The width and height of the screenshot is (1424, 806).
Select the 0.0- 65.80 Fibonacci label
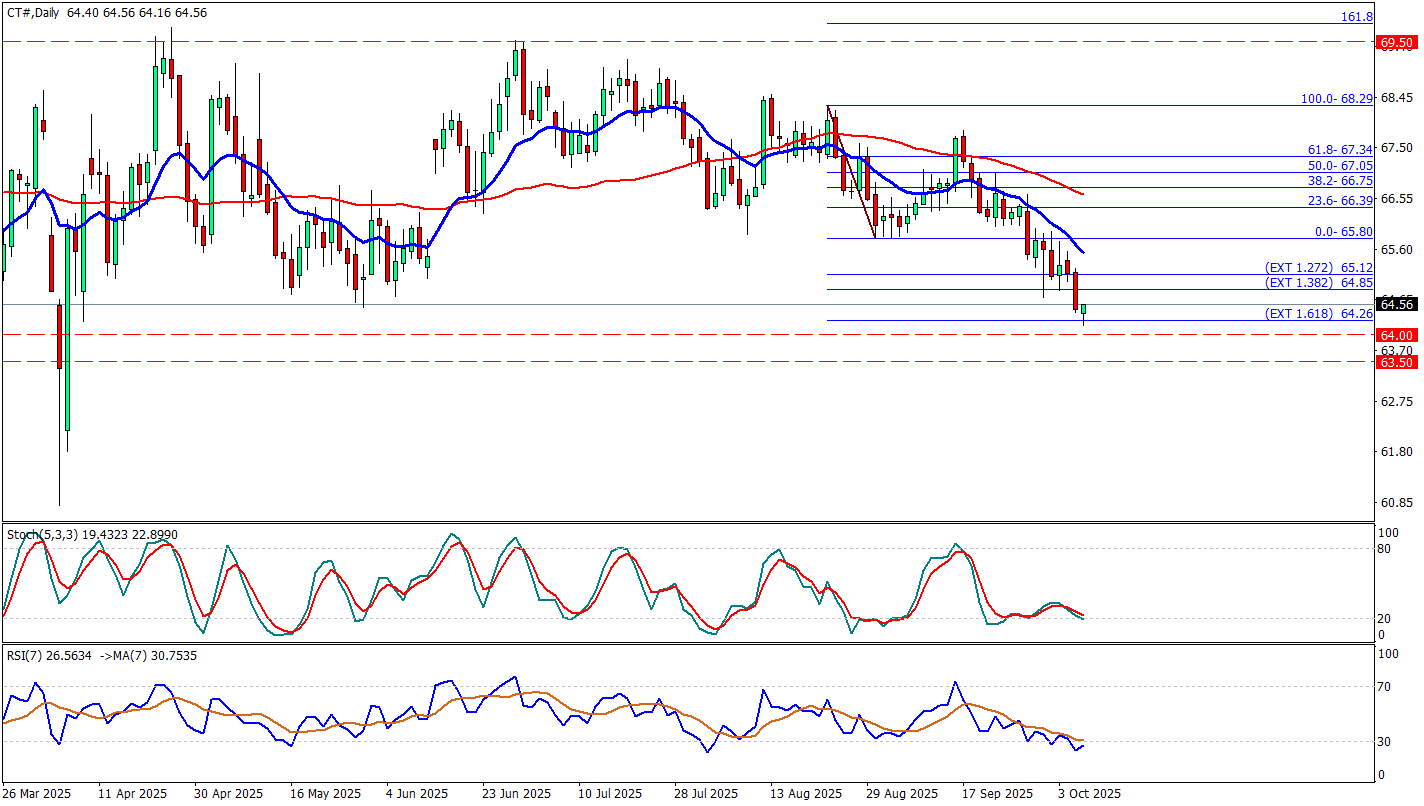(x=1342, y=231)
